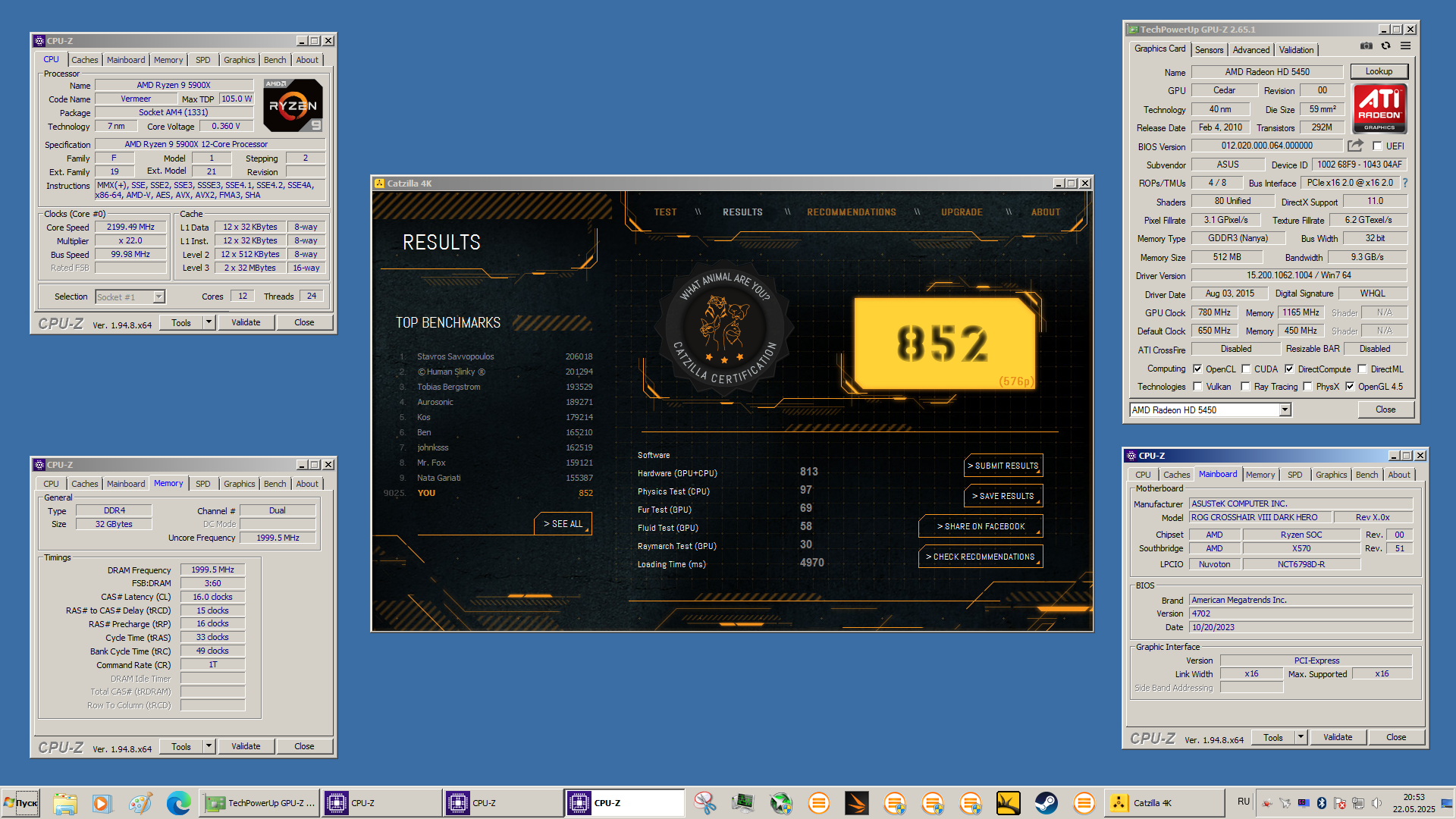Toggle the Vulkan checkbox

click(x=1197, y=387)
